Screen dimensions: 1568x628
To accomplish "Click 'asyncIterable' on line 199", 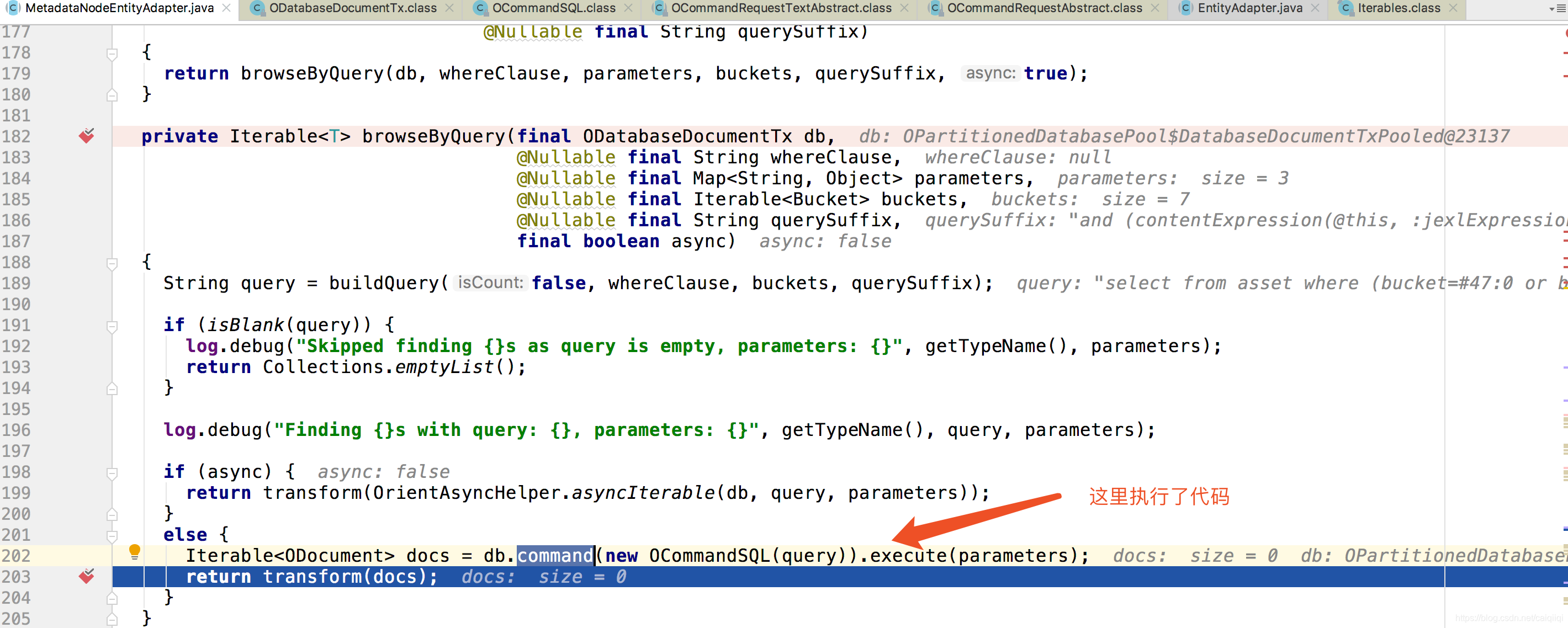I will click(643, 492).
